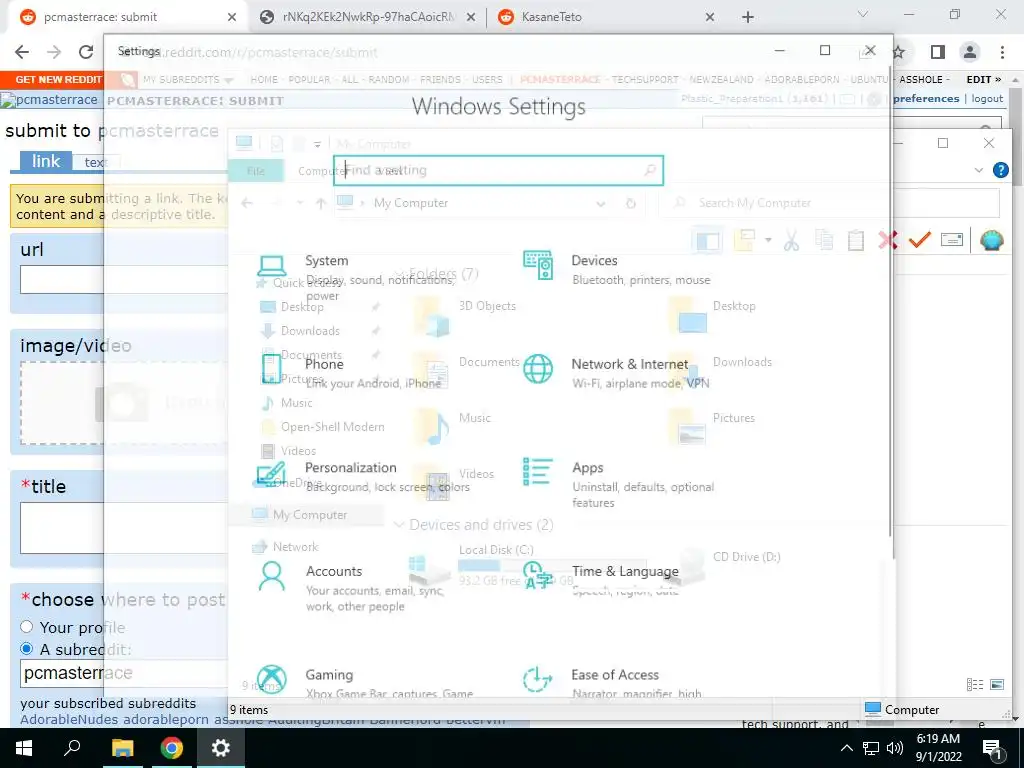This screenshot has height=768, width=1024.
Task: Switch Explorer to details view icon
Action: tap(974, 684)
